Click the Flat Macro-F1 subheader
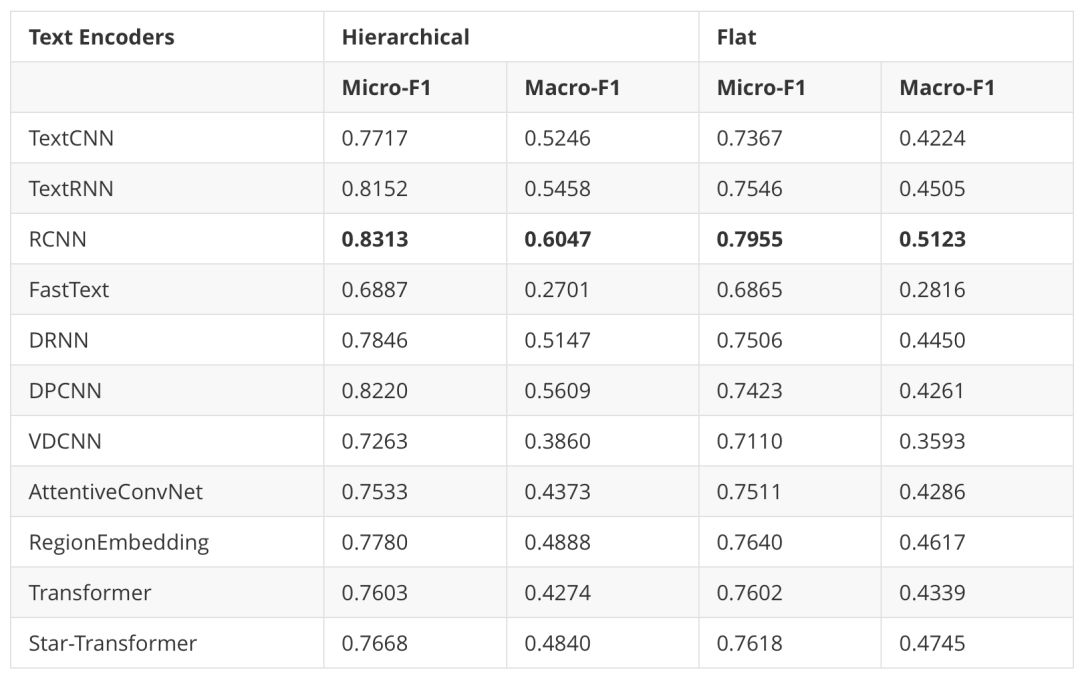This screenshot has width=1080, height=674. pos(947,87)
